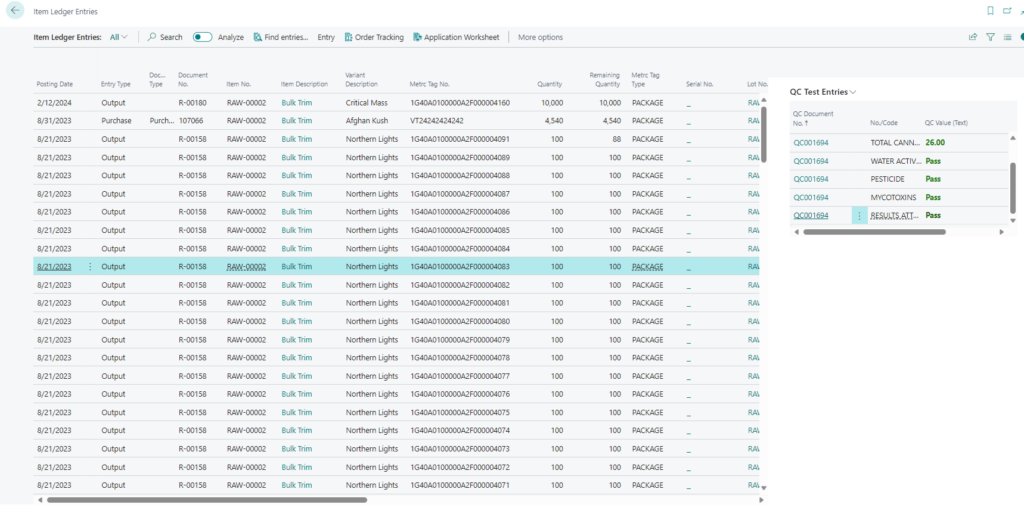Open Order Tracking
The width and height of the screenshot is (1024, 511).
374,37
